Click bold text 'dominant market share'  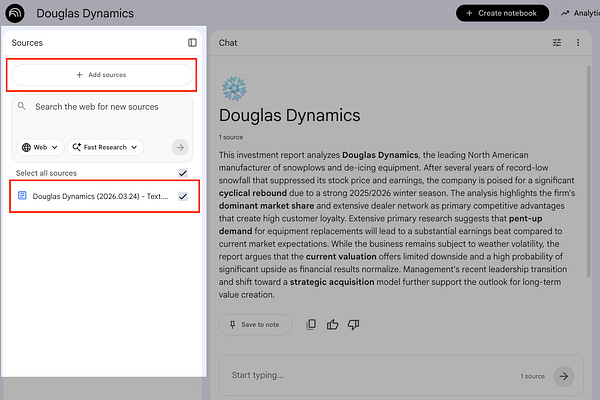point(266,206)
